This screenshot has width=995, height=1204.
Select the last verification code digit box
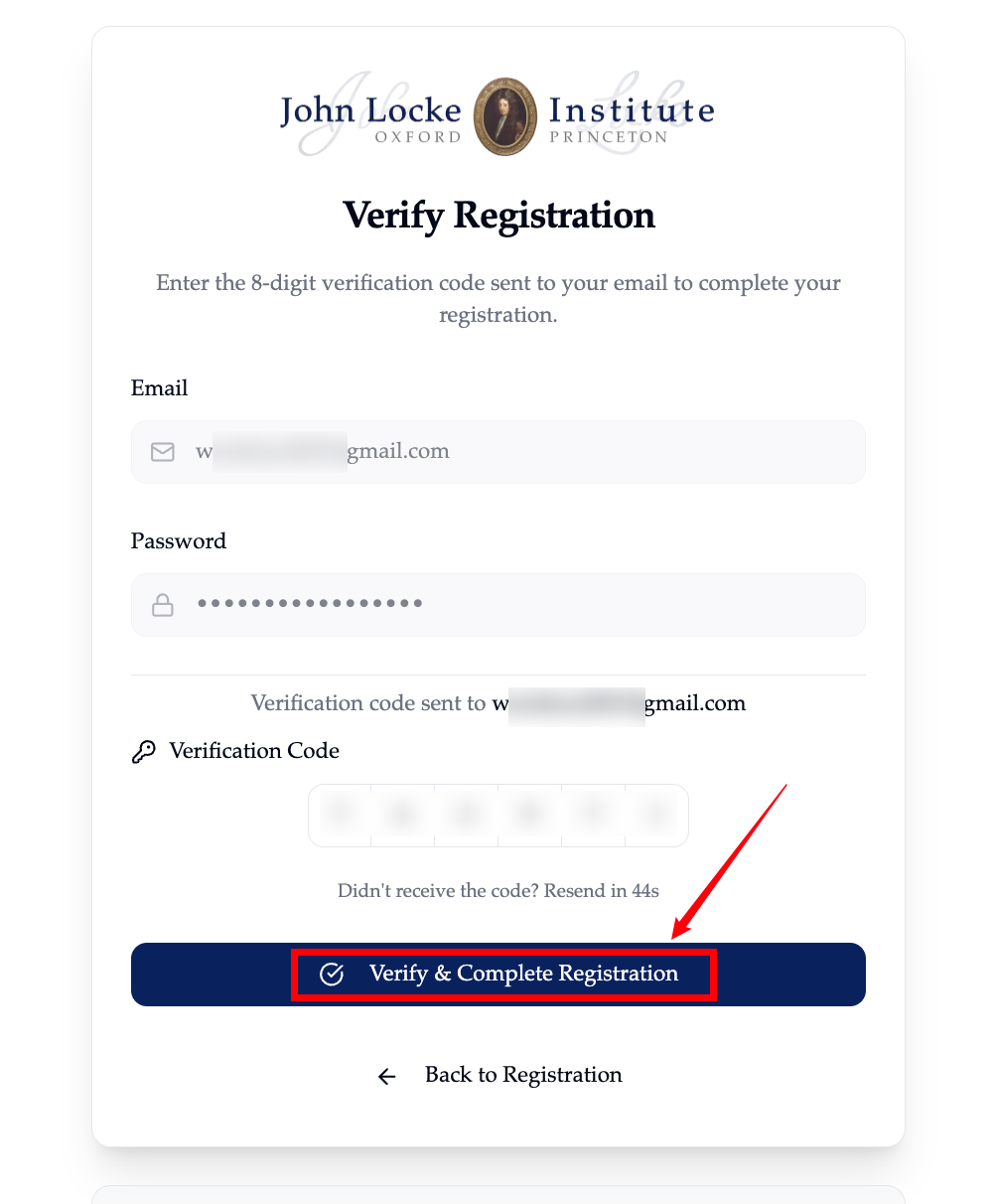click(x=656, y=816)
